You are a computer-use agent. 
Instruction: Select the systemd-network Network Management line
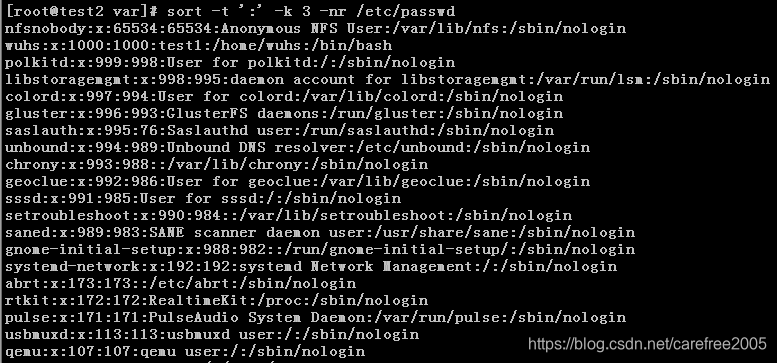click(311, 266)
